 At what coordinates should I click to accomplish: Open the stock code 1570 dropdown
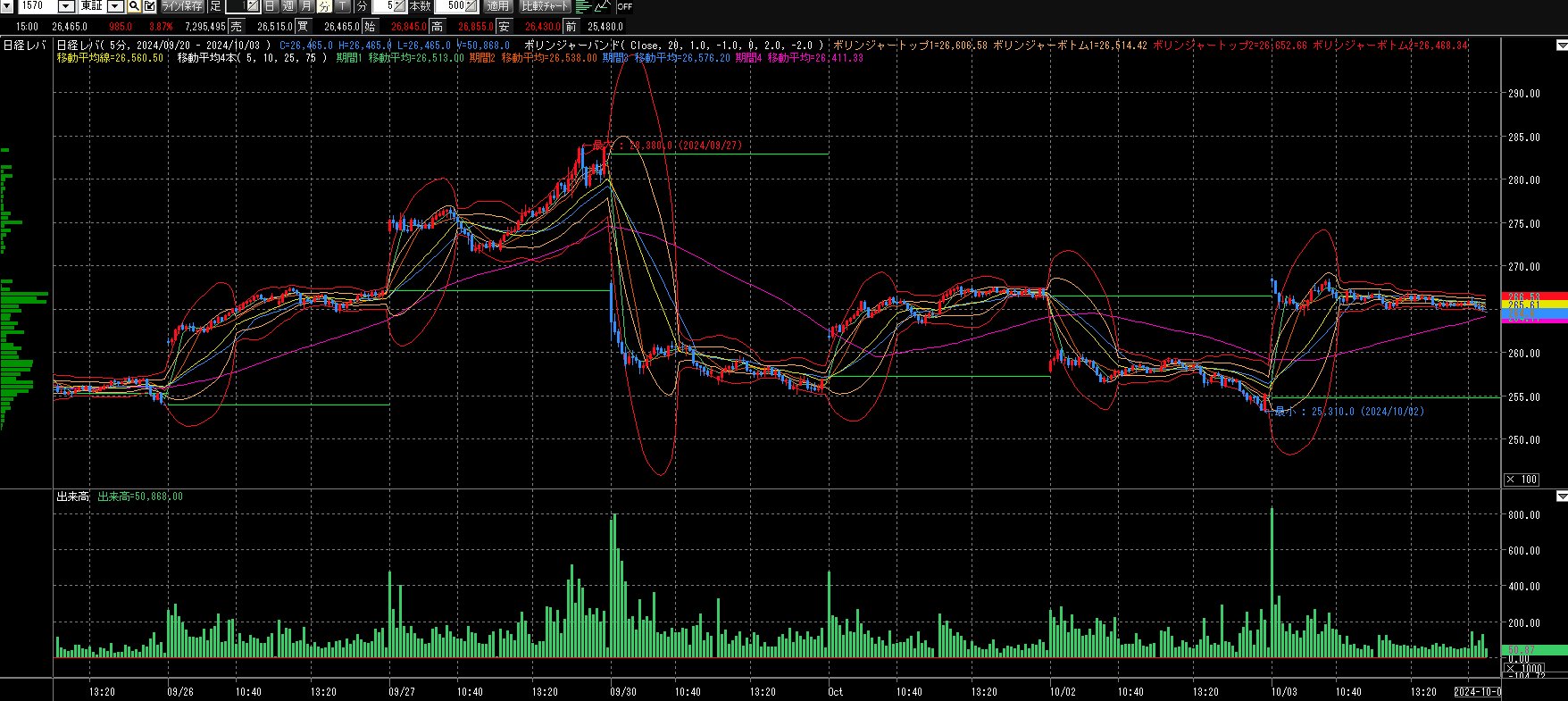click(65, 6)
